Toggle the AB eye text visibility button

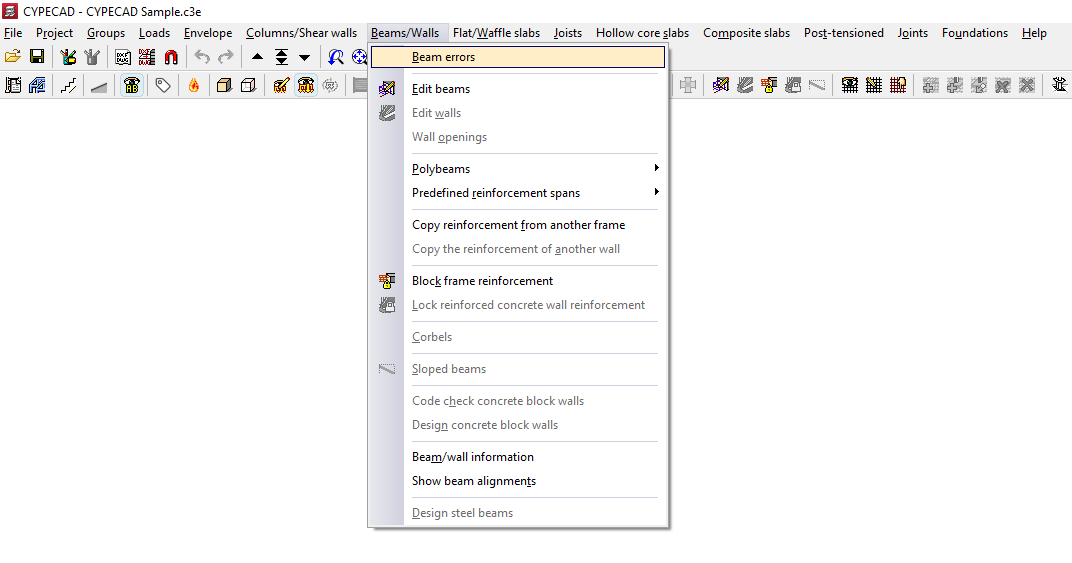132,86
